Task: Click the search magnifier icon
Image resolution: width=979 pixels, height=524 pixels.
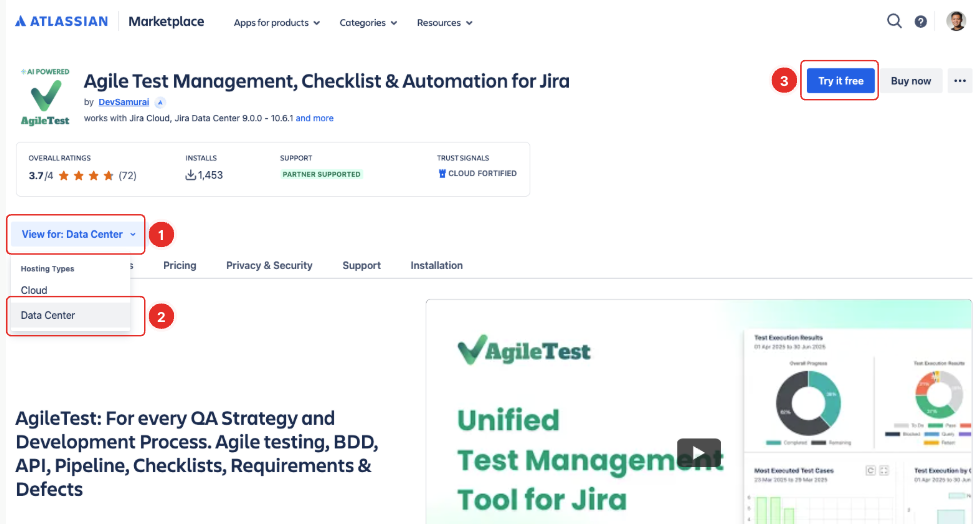Action: (x=894, y=21)
